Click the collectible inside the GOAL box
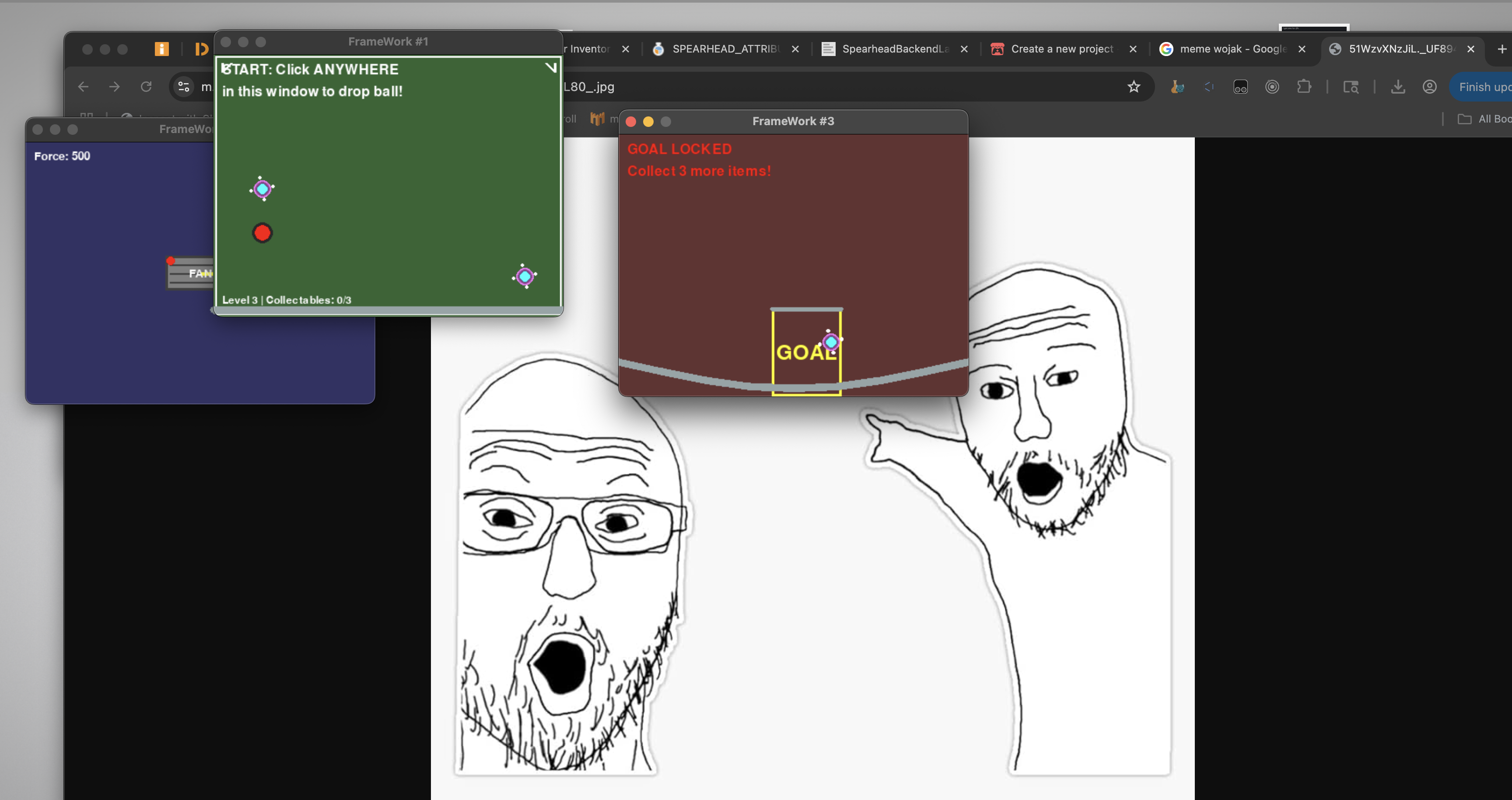This screenshot has height=800, width=1512. [x=830, y=341]
